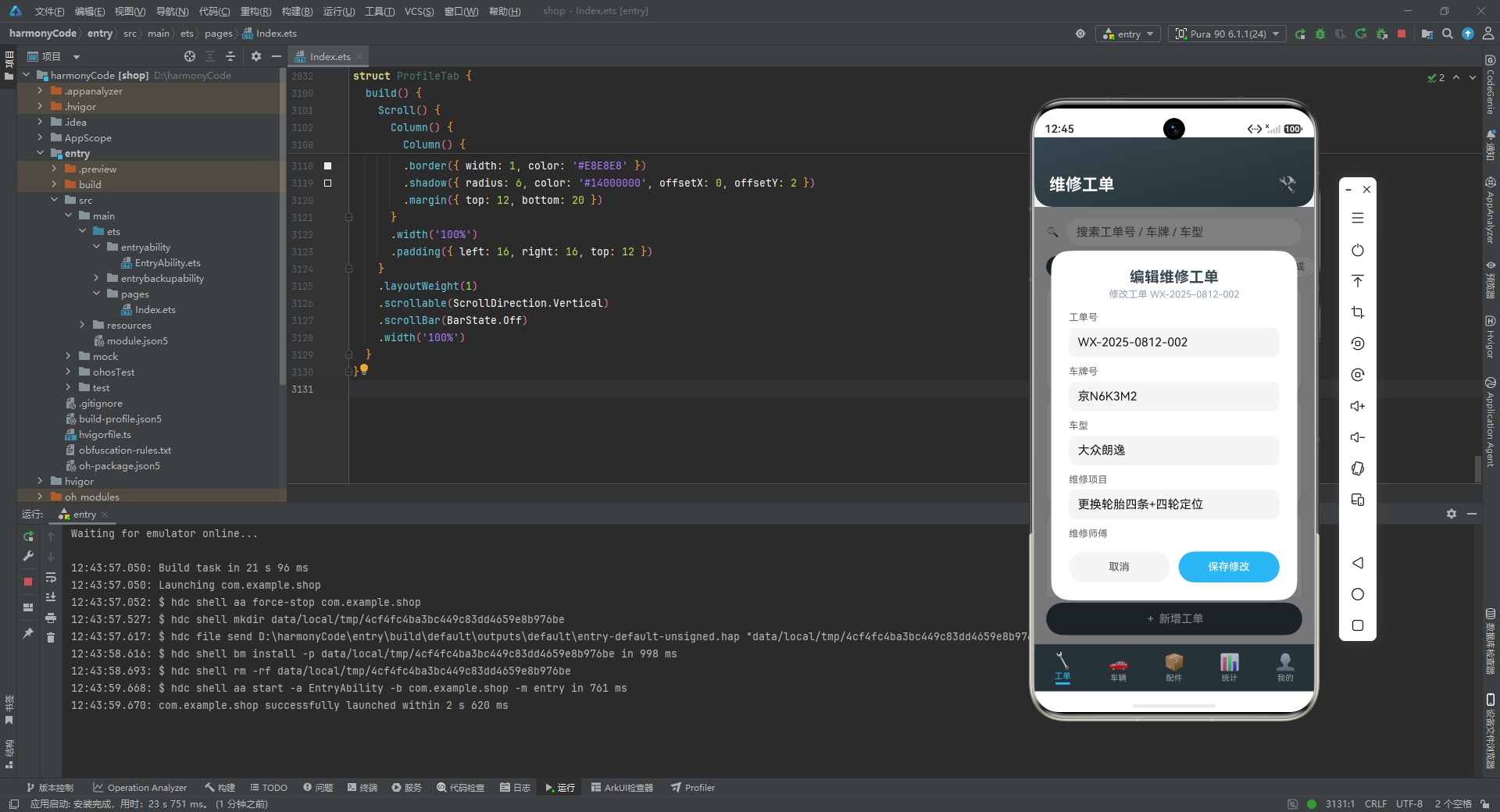Viewport: 1500px width, 812px height.
Task: Open the 文件(F) menu
Action: coord(49,11)
